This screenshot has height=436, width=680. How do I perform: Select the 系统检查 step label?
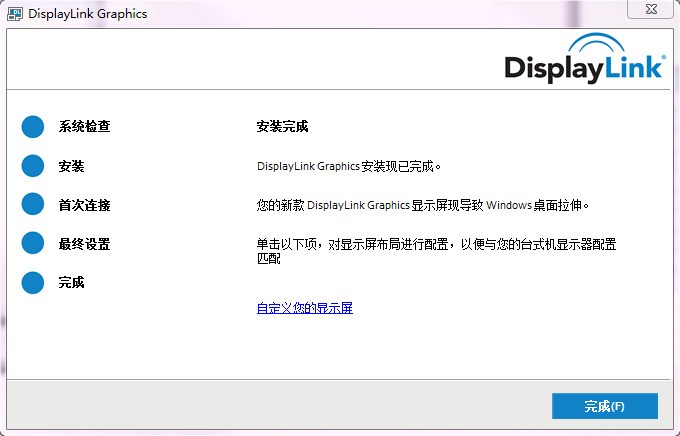tap(85, 127)
